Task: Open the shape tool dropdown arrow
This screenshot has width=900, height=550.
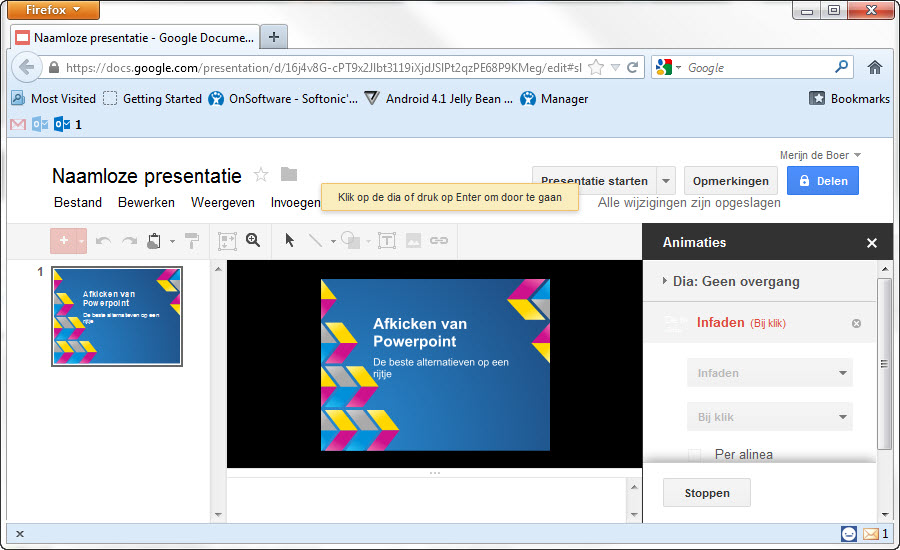Action: pos(368,242)
